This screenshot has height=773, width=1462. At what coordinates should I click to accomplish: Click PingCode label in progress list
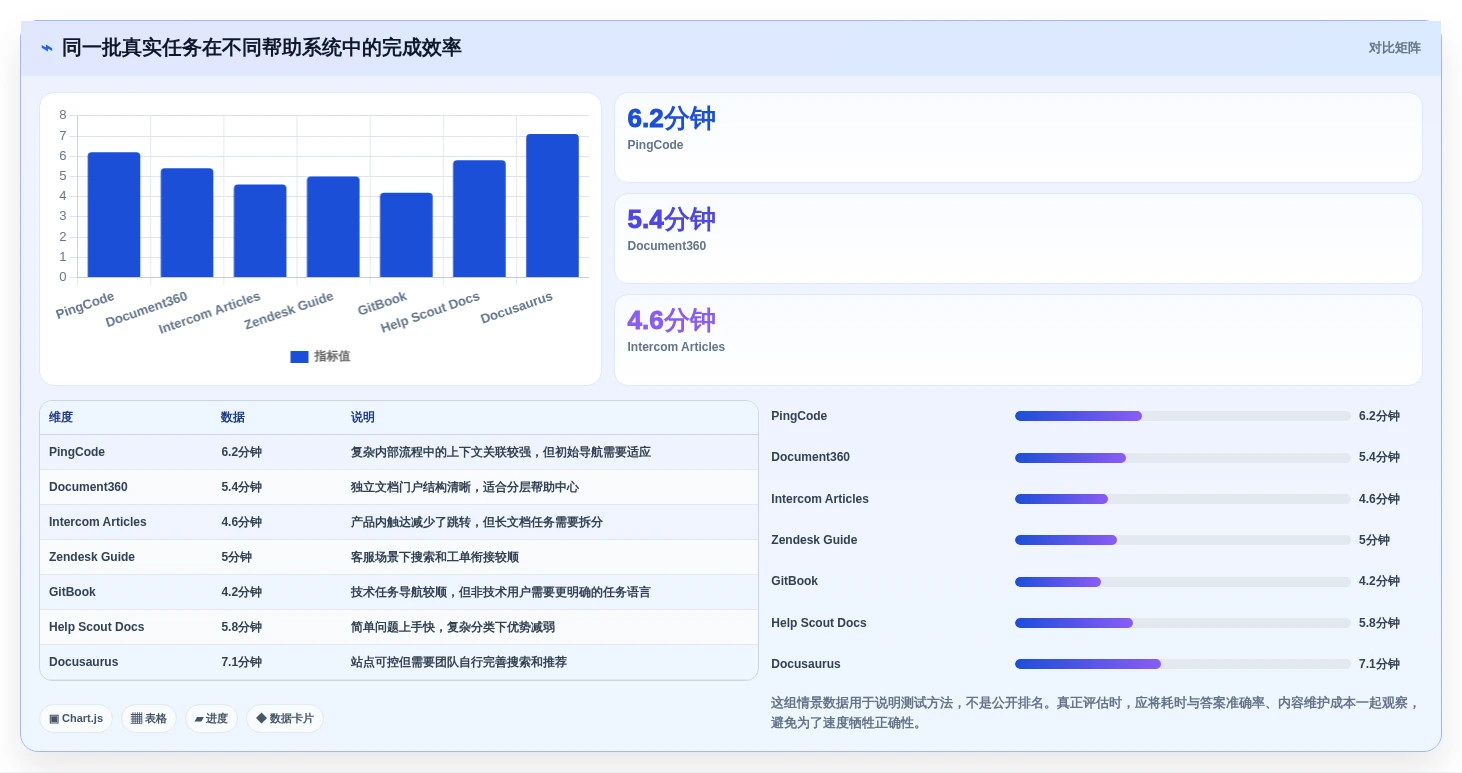pyautogui.click(x=799, y=416)
